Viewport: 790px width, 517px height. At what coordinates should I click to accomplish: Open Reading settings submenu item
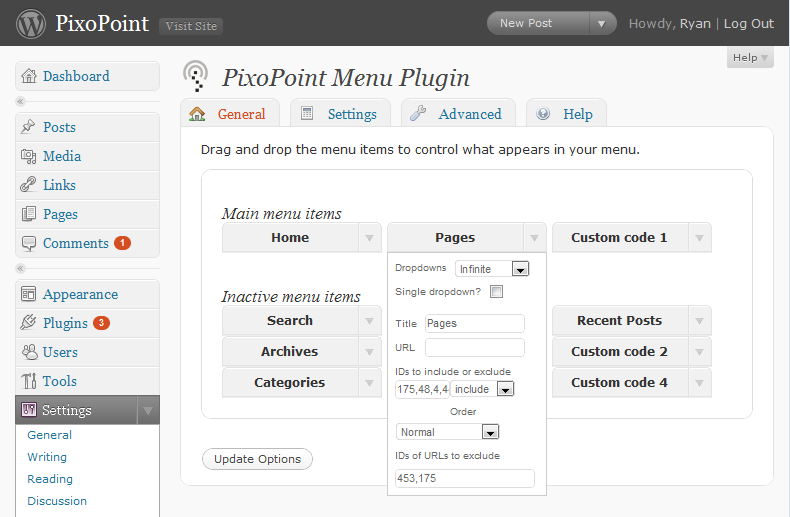tap(50, 479)
